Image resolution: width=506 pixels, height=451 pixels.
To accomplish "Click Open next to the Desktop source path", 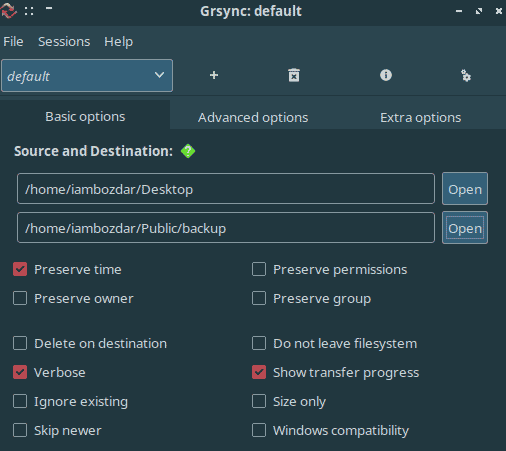I will click(x=465, y=189).
